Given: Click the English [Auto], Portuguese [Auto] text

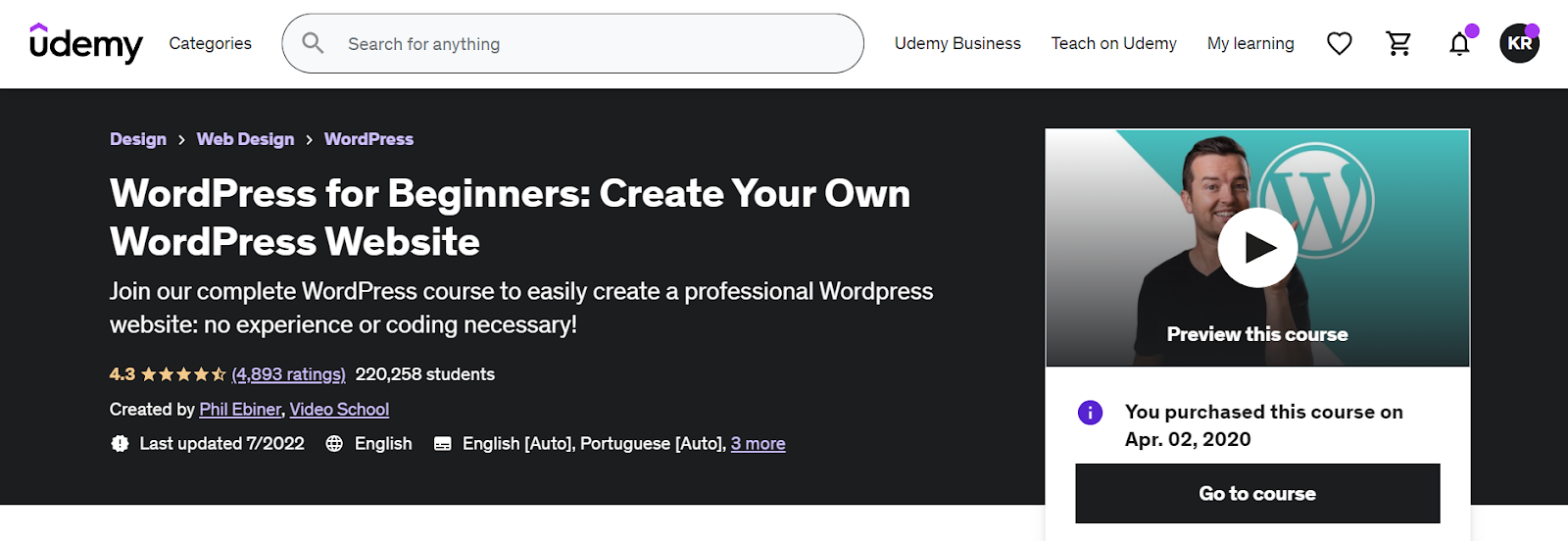Looking at the screenshot, I should [592, 444].
